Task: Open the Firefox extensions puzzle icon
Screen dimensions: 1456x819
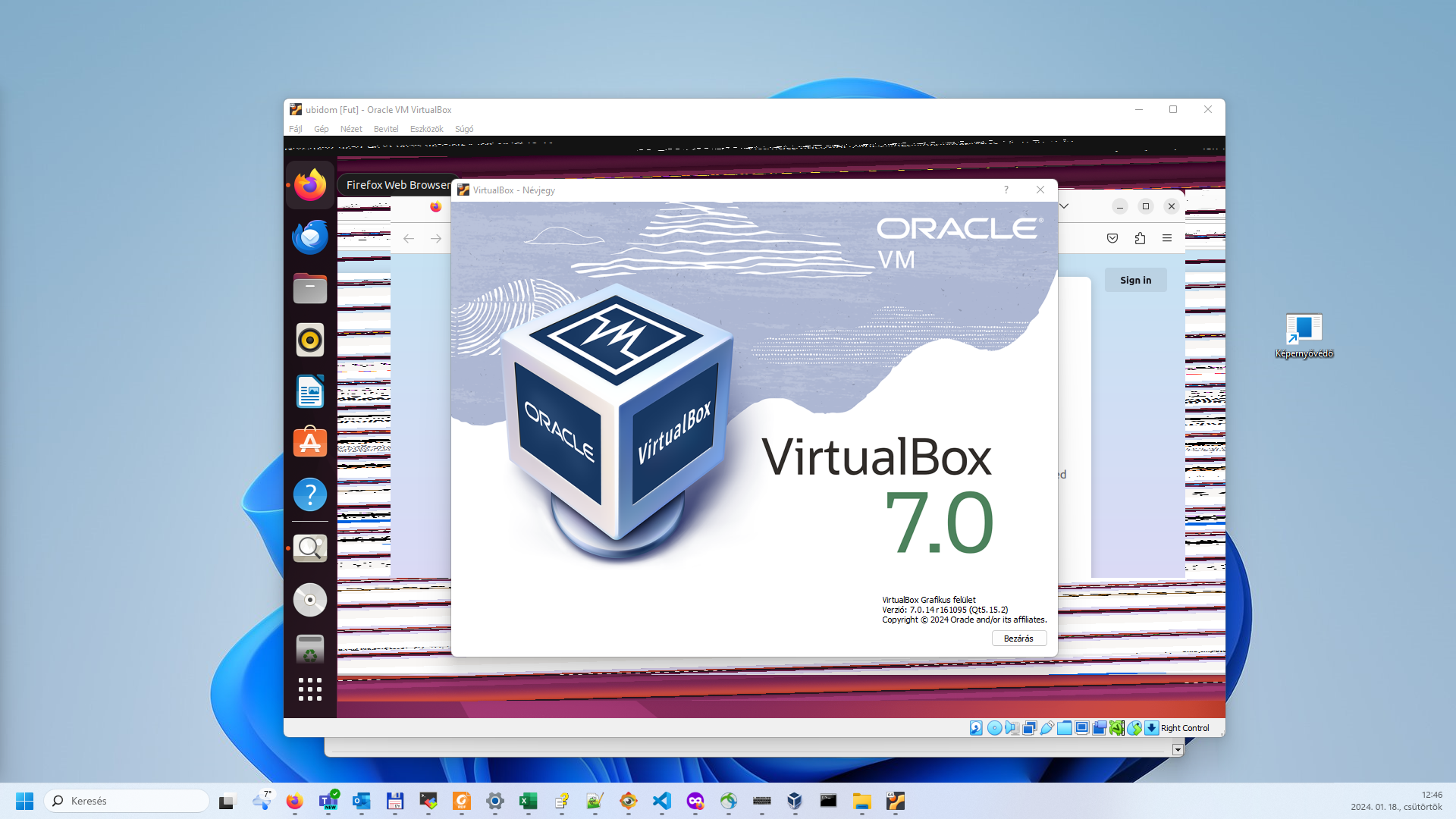Action: [1140, 238]
